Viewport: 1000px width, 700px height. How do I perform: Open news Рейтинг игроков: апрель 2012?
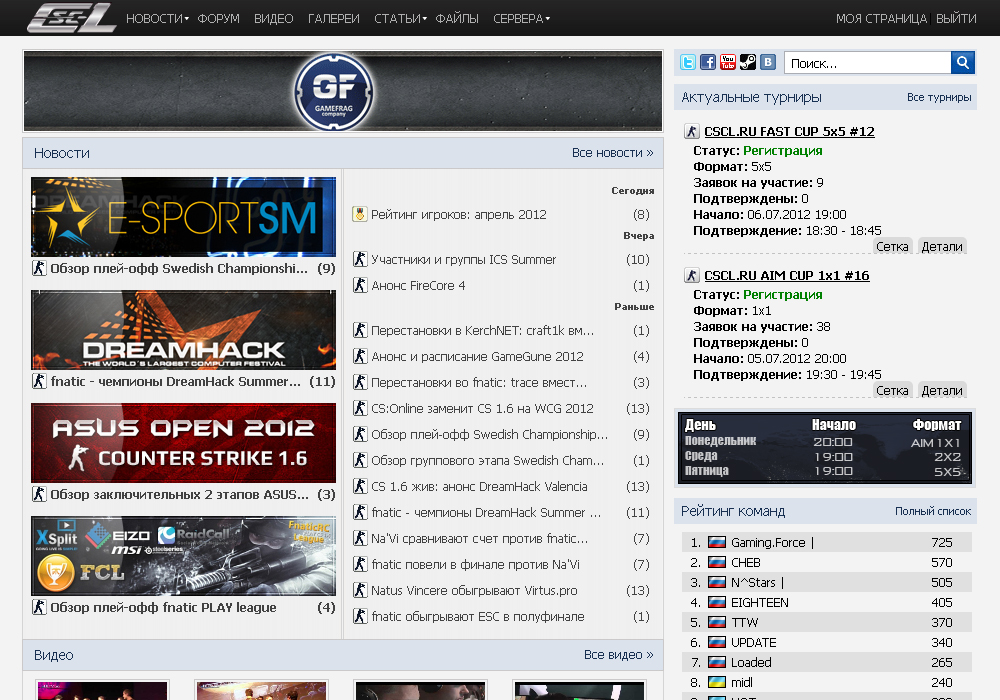pos(459,215)
